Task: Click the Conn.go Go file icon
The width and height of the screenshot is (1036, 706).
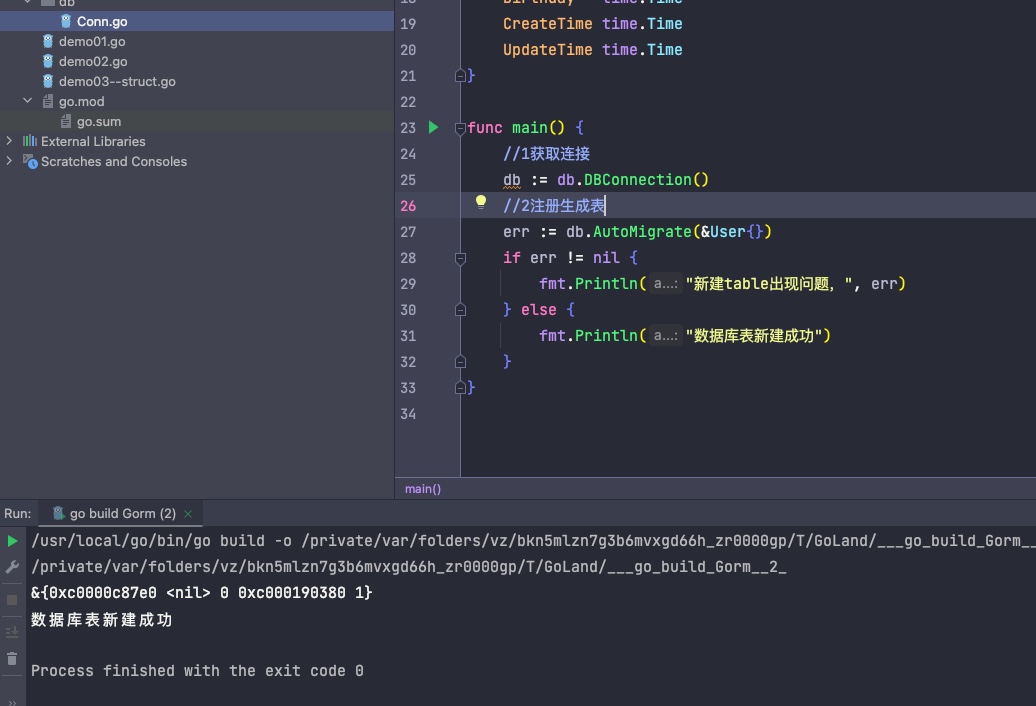Action: coord(66,21)
